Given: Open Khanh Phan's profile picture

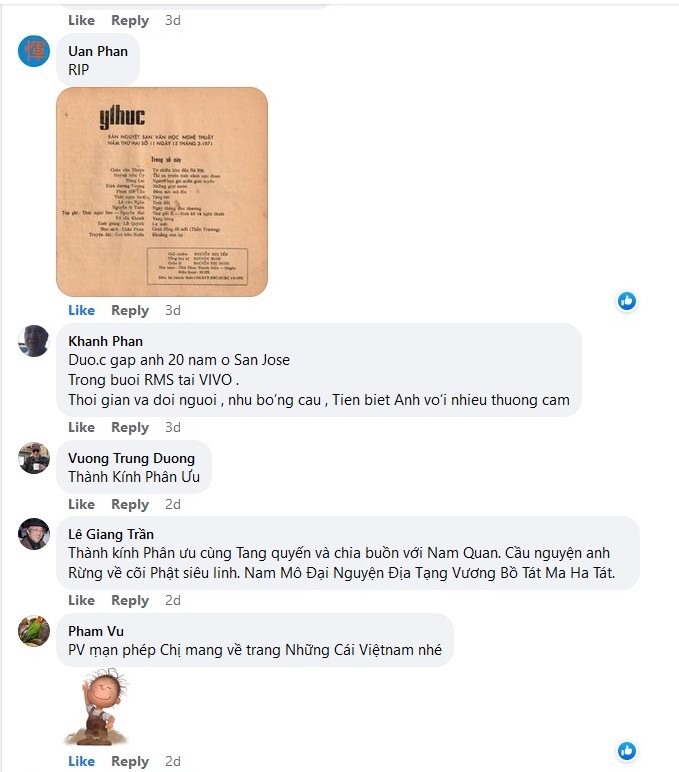Looking at the screenshot, I should (34, 341).
